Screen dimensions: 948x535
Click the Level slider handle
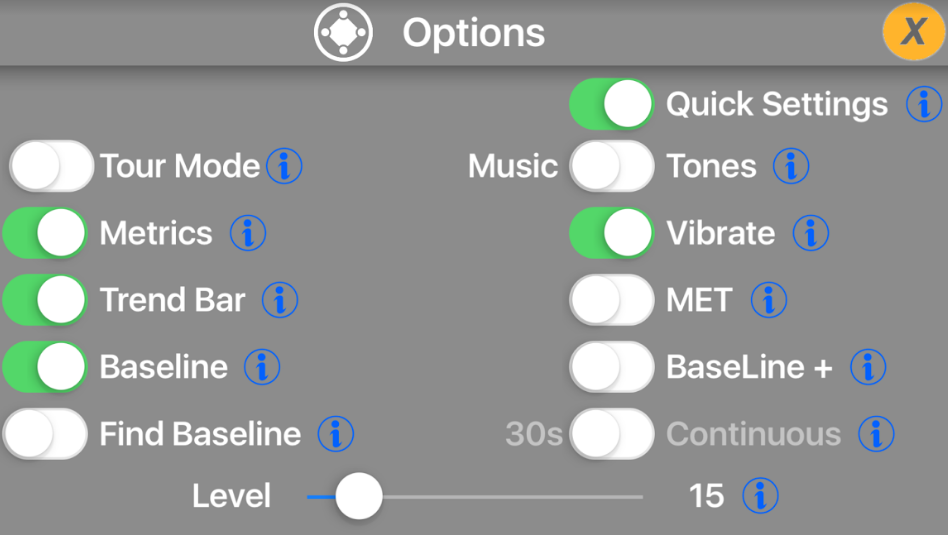359,496
